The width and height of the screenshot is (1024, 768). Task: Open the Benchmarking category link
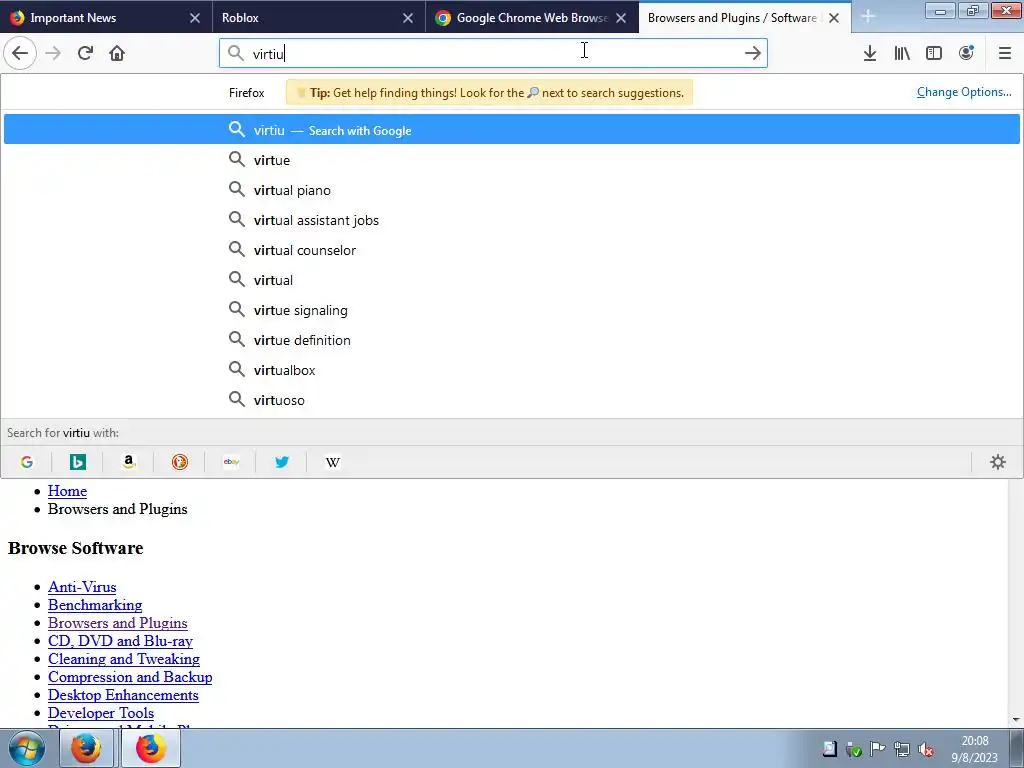[x=95, y=605]
